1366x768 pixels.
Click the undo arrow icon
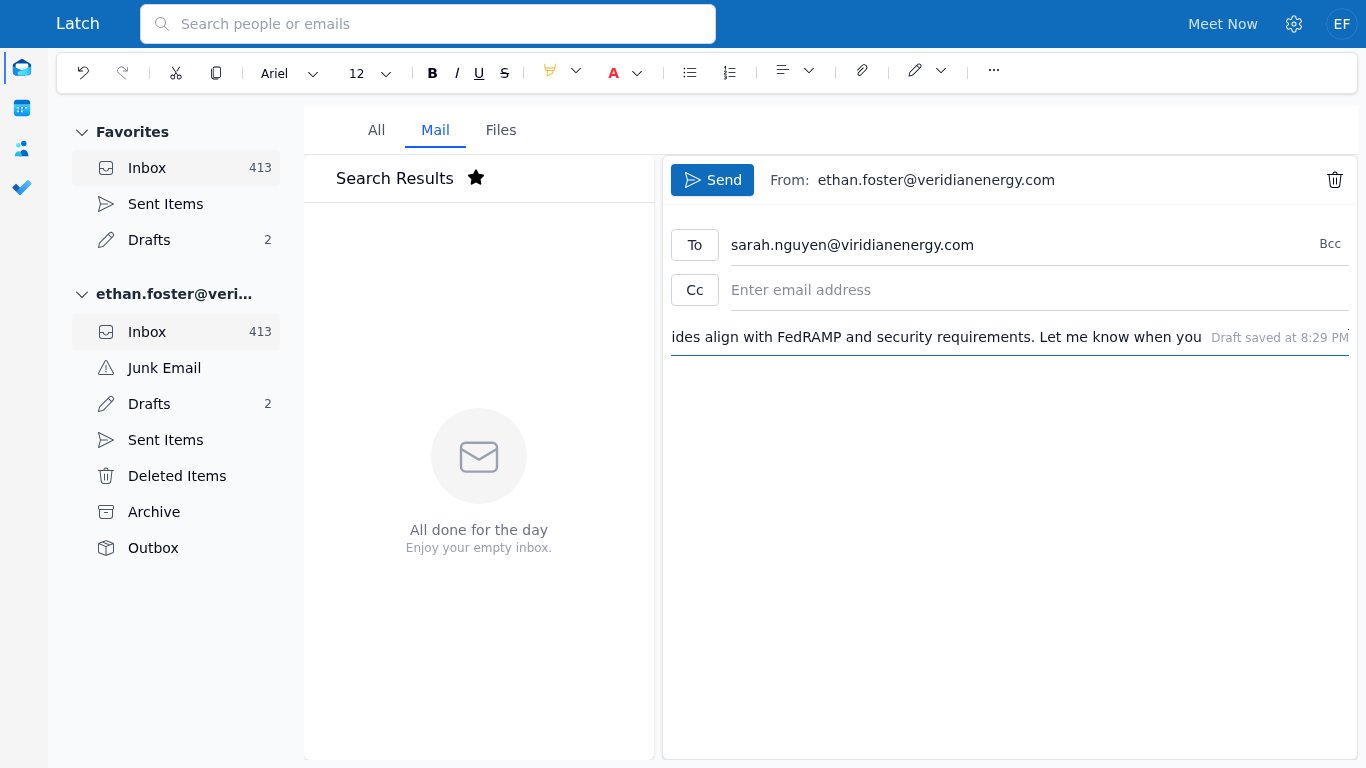click(x=83, y=73)
